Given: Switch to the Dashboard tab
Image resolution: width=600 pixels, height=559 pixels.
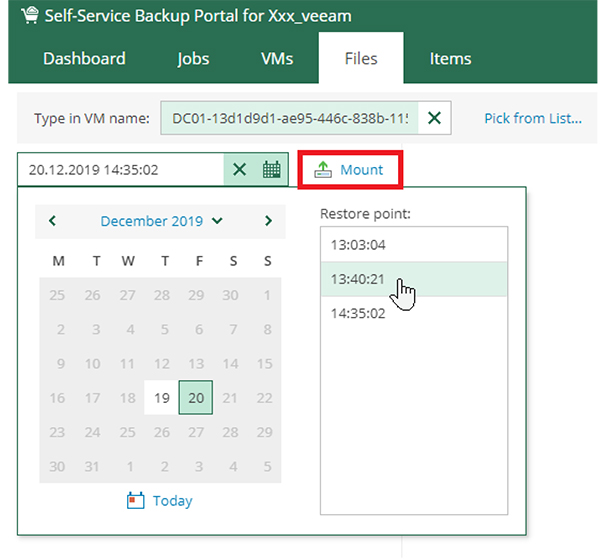Looking at the screenshot, I should [84, 58].
